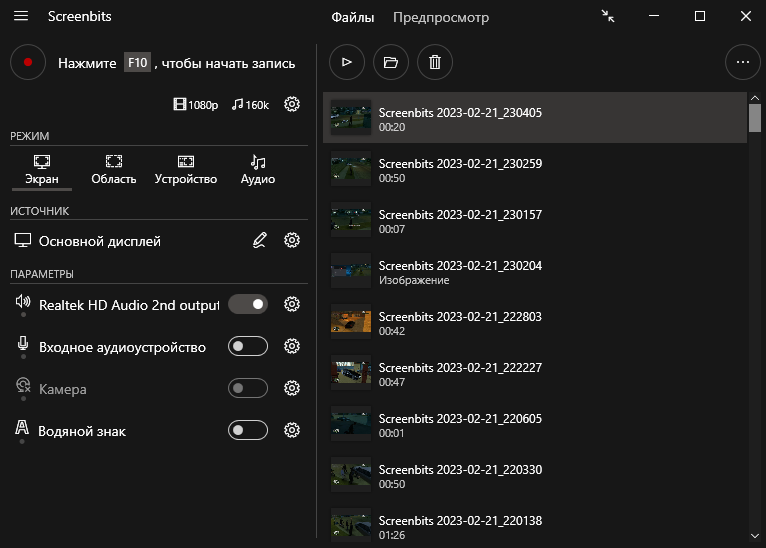The height and width of the screenshot is (548, 766).
Task: Switch to compact view arrows icon
Action: 608,16
